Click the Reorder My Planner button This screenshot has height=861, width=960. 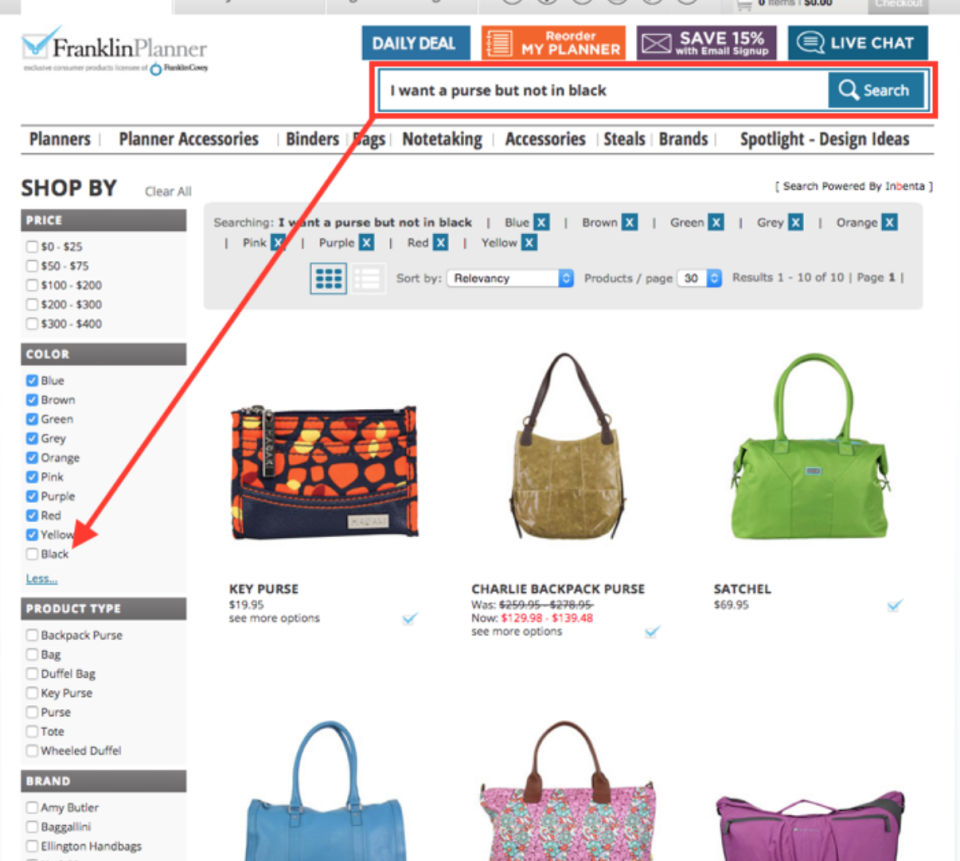(x=553, y=43)
